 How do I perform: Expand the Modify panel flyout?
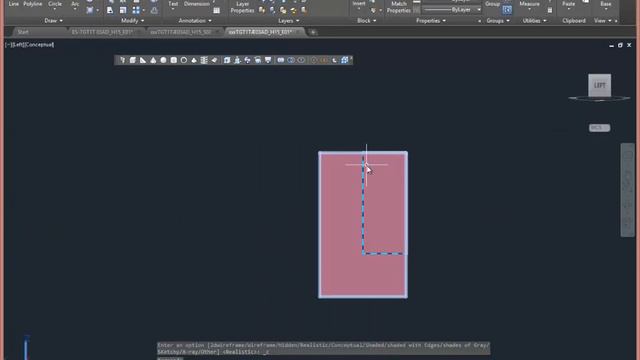tap(132, 20)
